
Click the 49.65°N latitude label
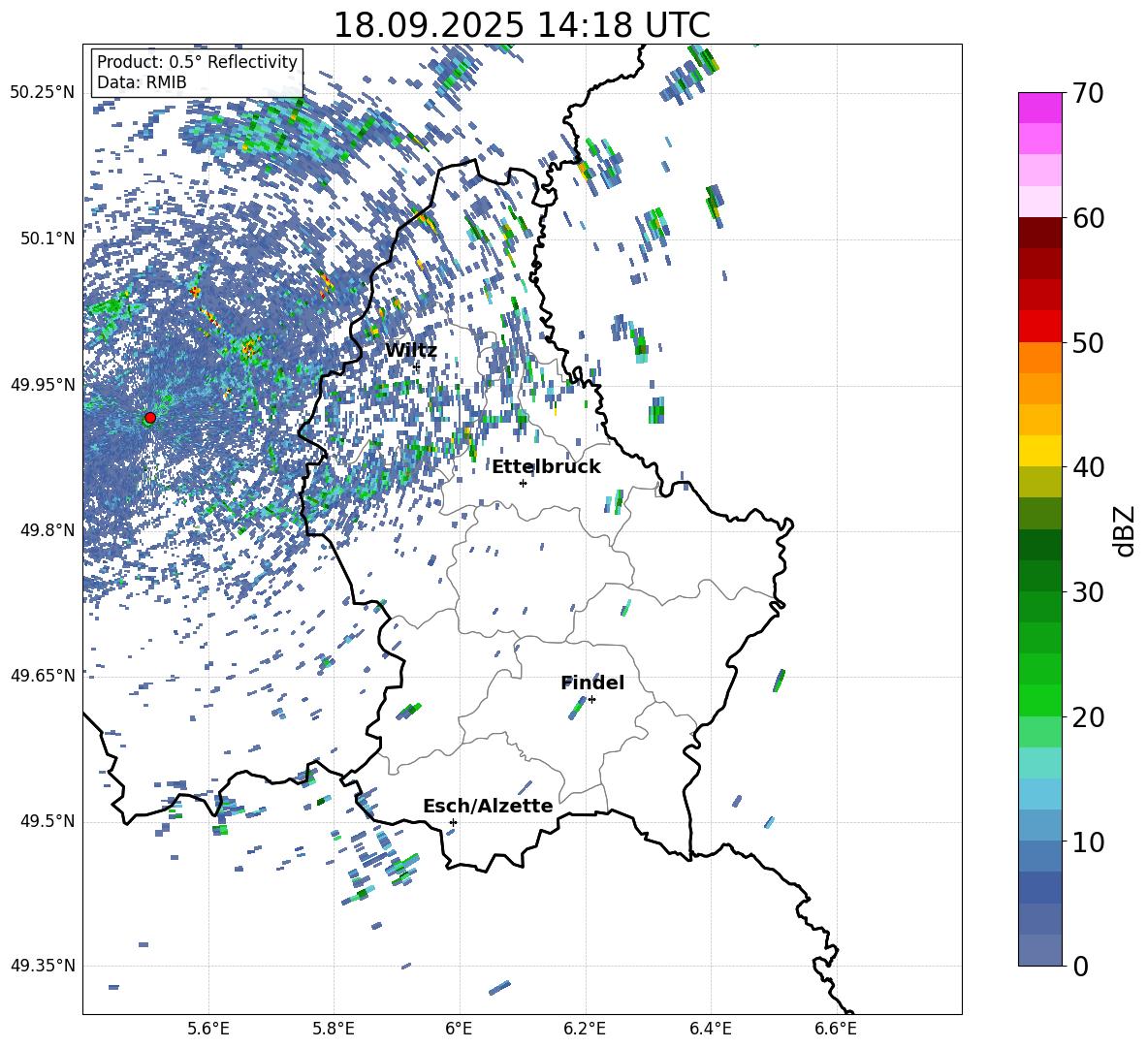point(43,675)
